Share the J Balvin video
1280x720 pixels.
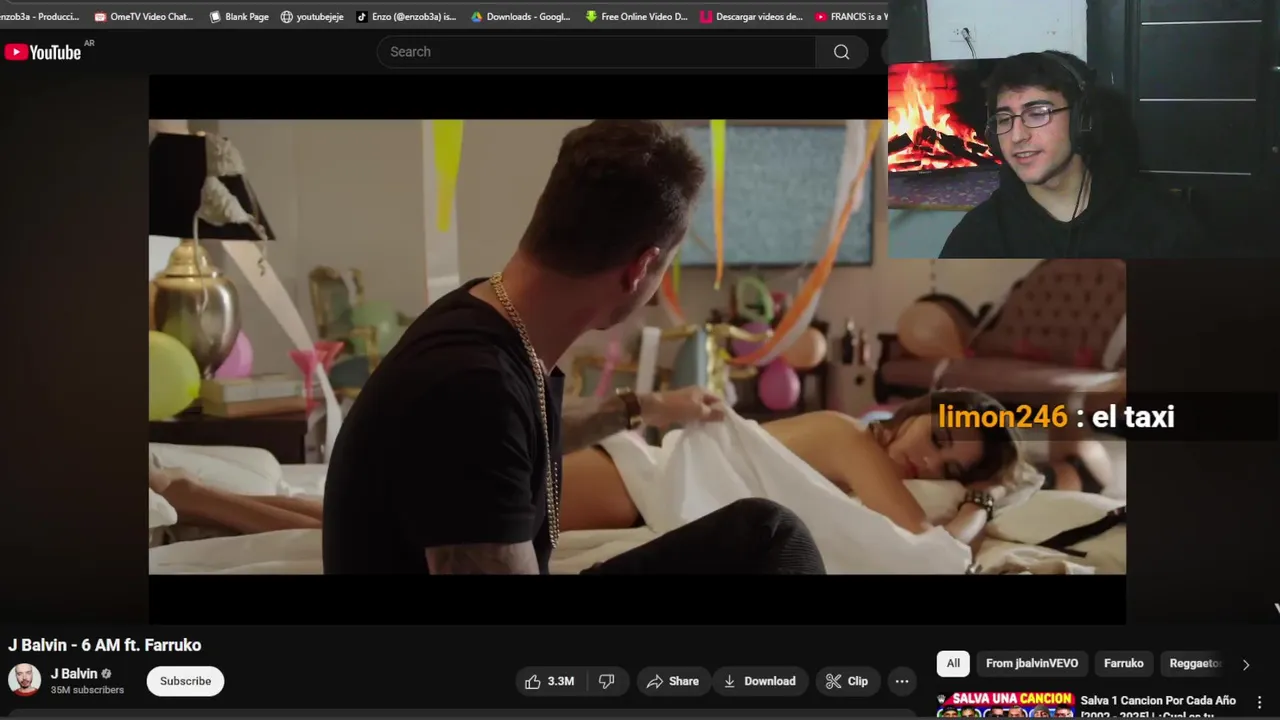pos(673,681)
